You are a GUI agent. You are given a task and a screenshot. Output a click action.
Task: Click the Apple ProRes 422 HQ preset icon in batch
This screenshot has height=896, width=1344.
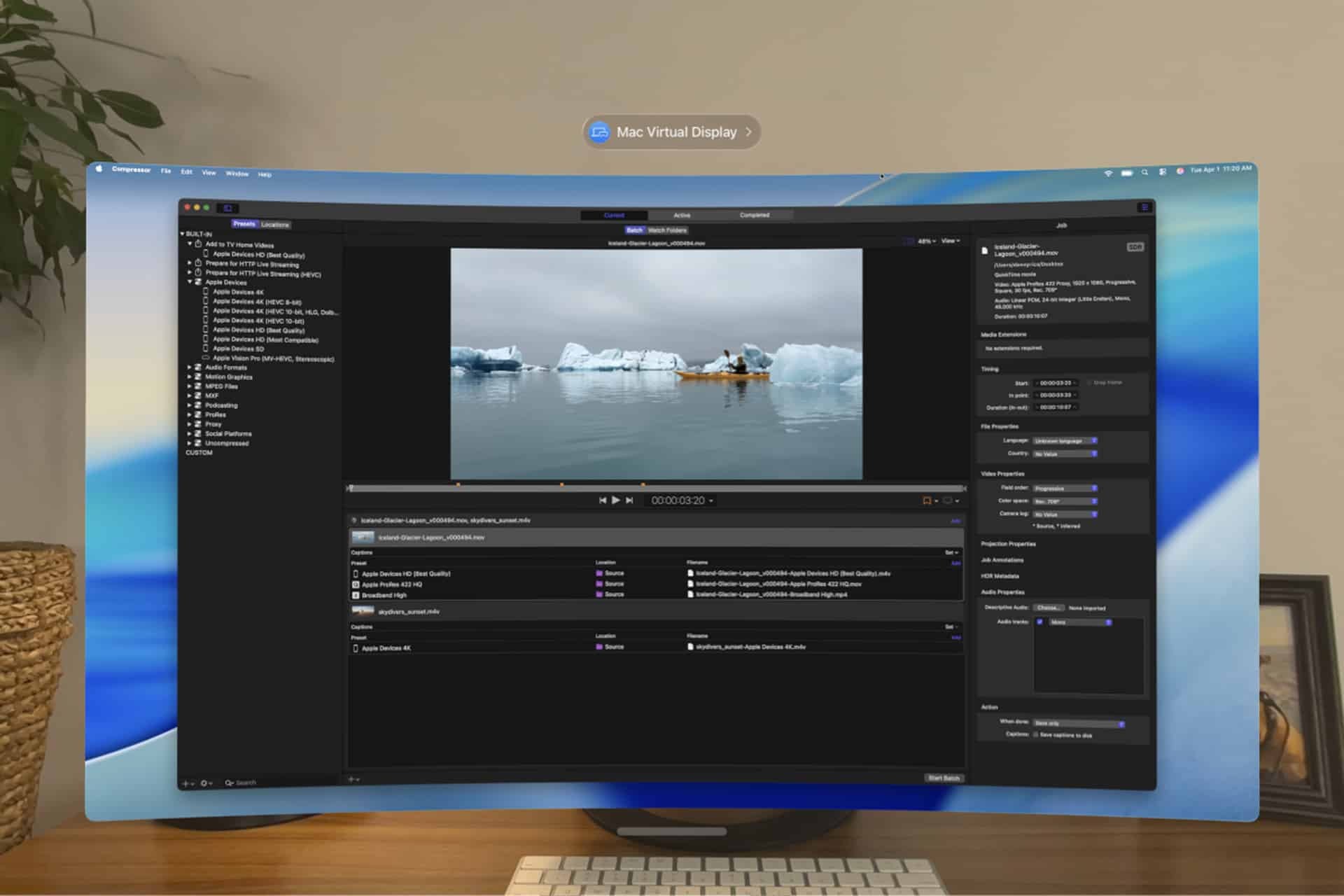click(356, 584)
